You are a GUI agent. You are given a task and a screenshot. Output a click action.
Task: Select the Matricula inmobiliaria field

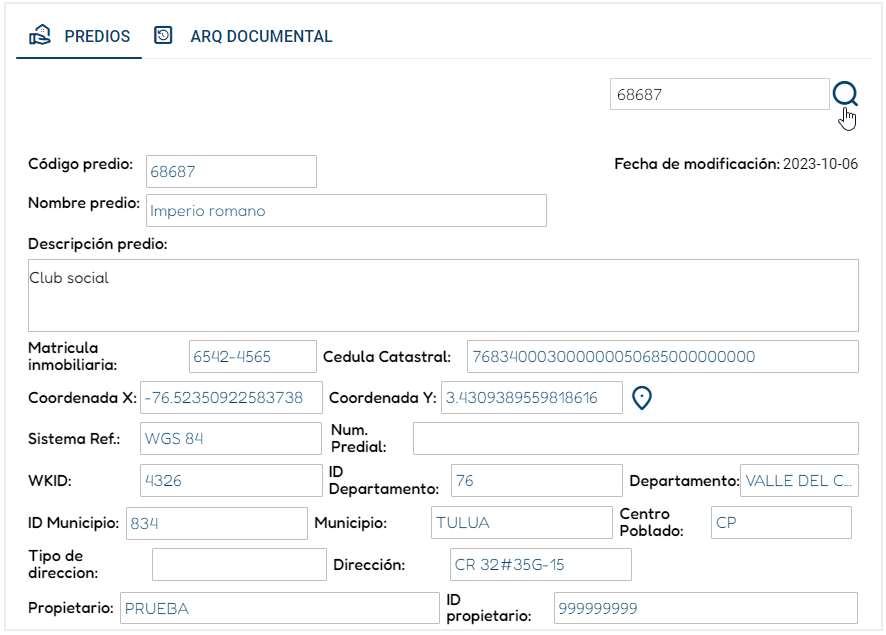point(253,356)
